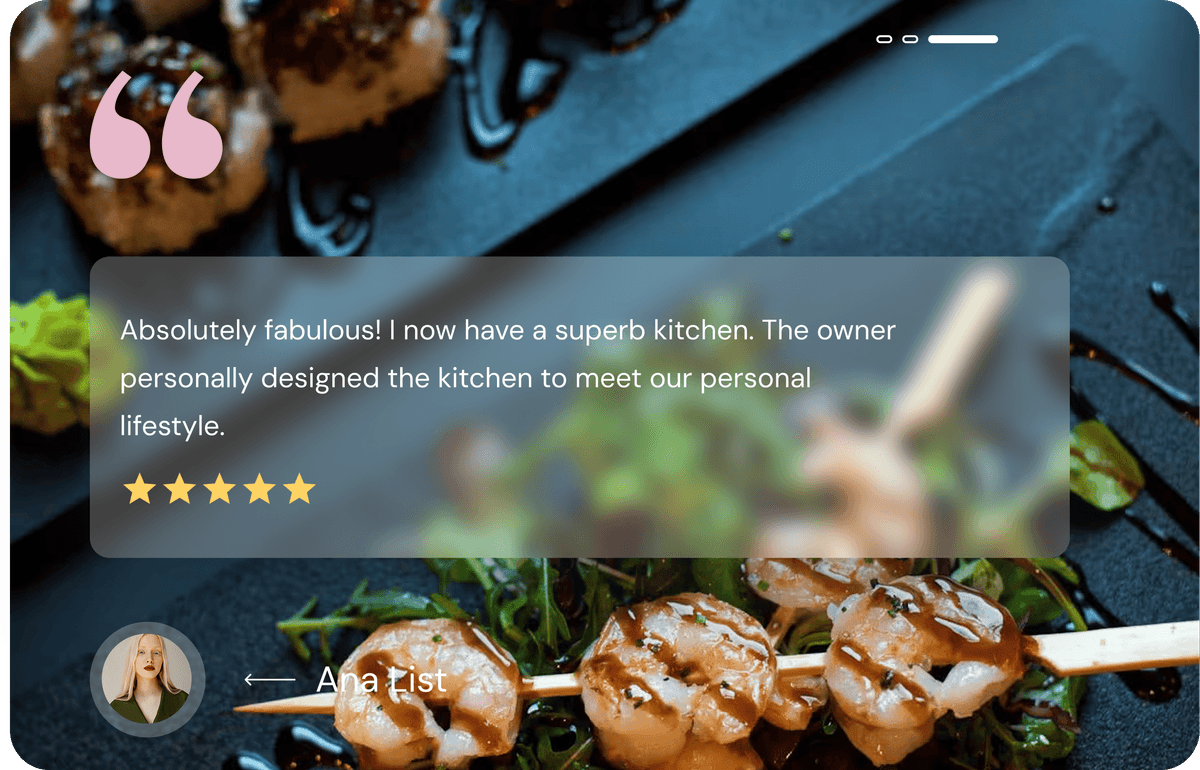Image resolution: width=1200 pixels, height=770 pixels.
Task: Click the word "lifestyle." in the review
Action: [x=172, y=427]
